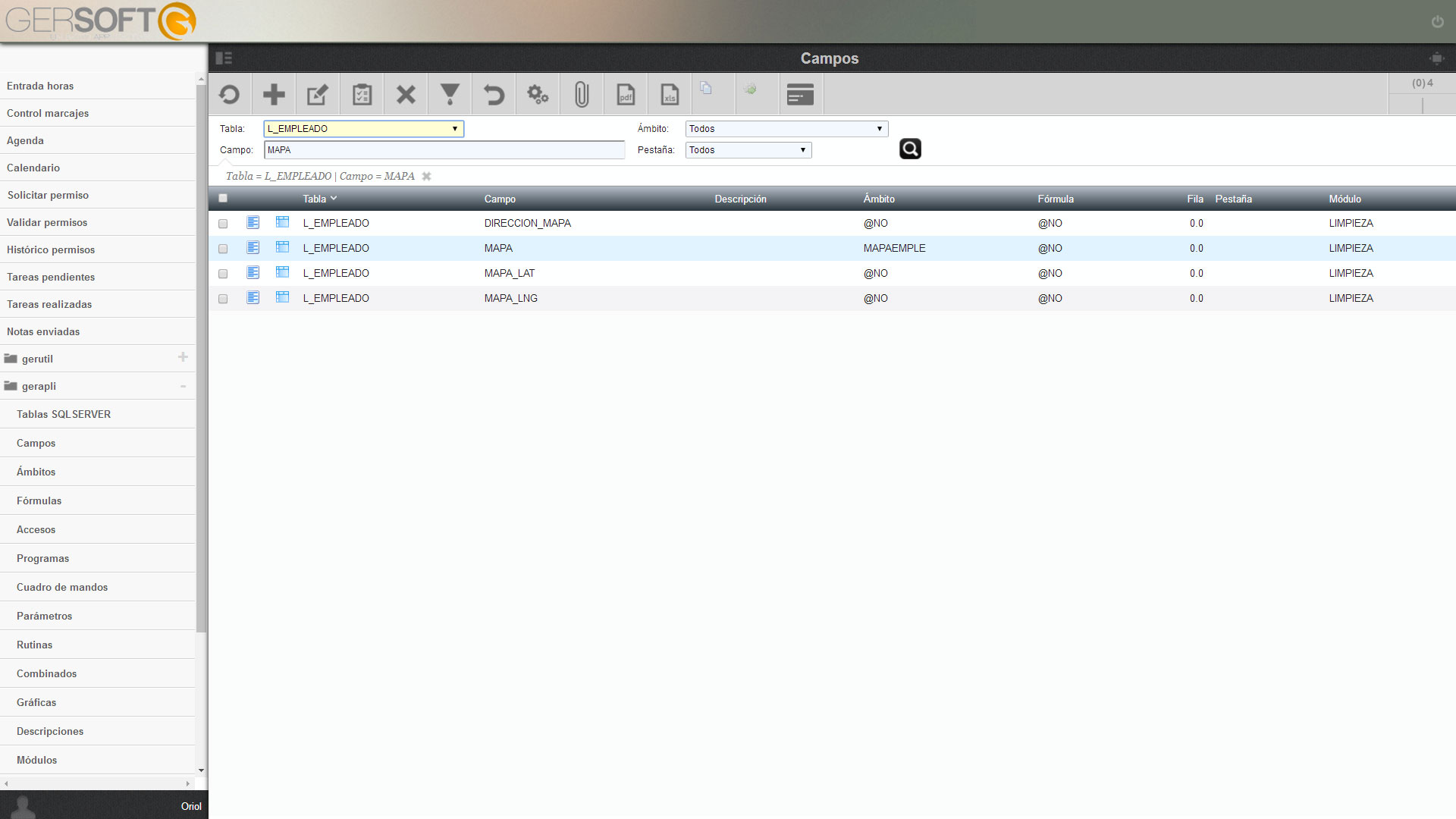Screen dimensions: 1456x819
Task: Toggle the select-all header checkbox
Action: [x=223, y=199]
